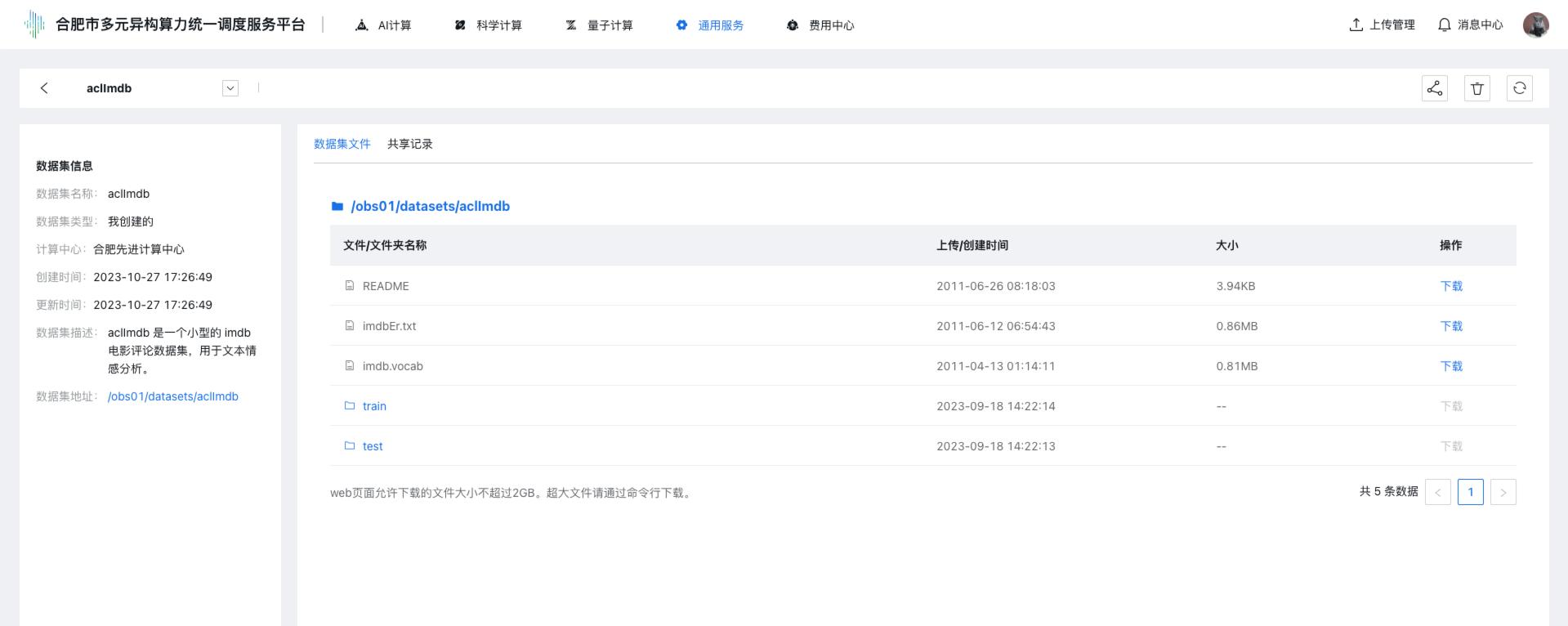Open the train folder
Image resolution: width=1568 pixels, height=626 pixels.
click(374, 406)
